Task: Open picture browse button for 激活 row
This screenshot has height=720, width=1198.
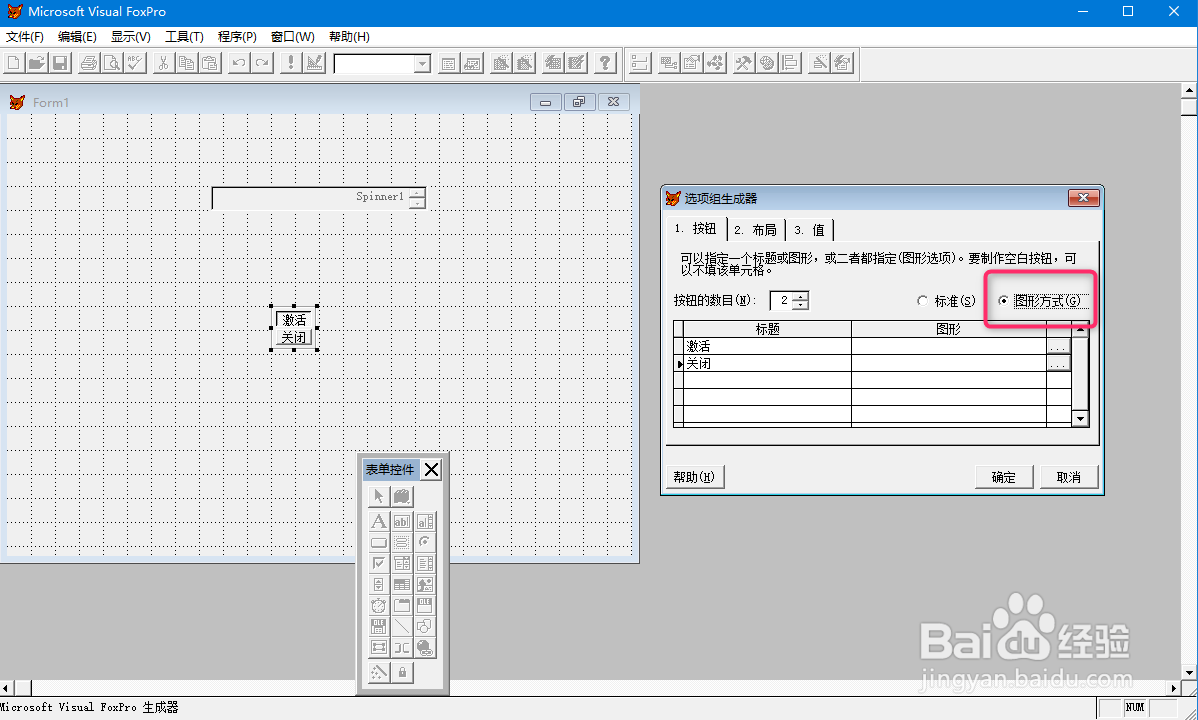Action: [1057, 346]
